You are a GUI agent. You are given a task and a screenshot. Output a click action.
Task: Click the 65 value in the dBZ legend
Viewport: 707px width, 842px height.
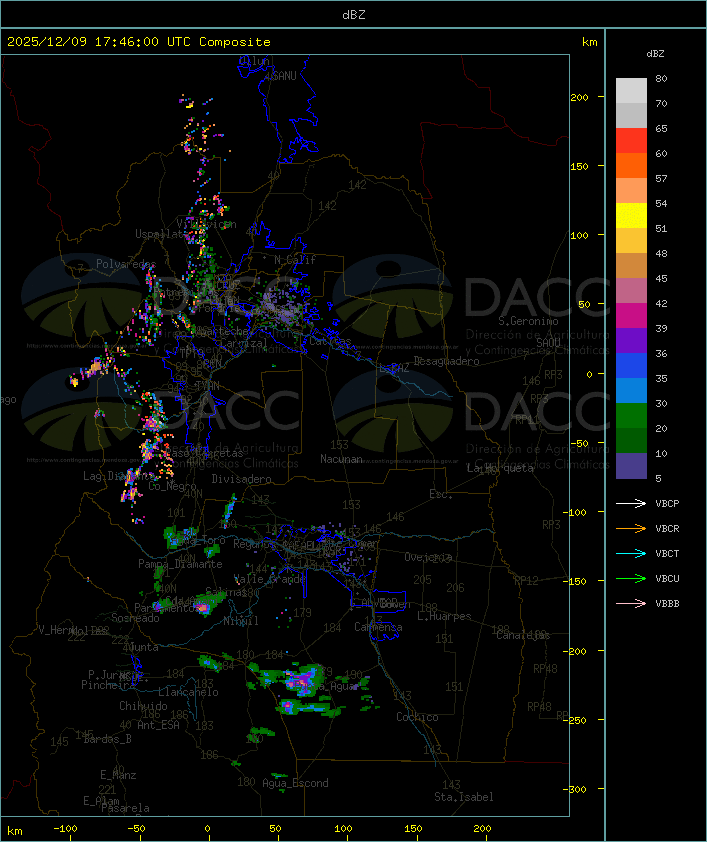661,128
